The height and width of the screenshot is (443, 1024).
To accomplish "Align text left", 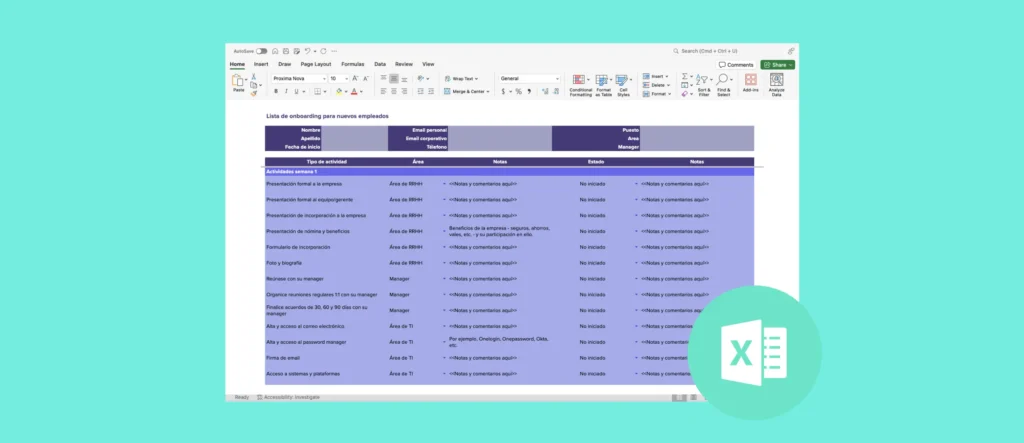I will [383, 91].
